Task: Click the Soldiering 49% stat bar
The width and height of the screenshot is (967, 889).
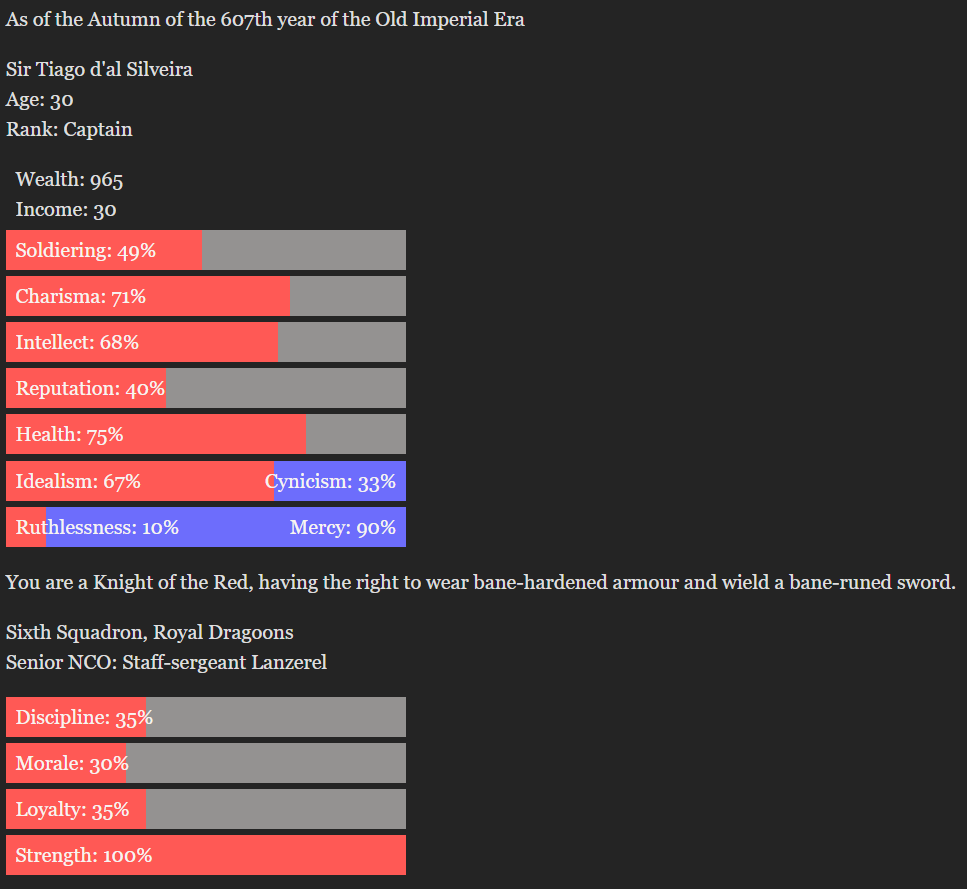Action: click(x=205, y=250)
